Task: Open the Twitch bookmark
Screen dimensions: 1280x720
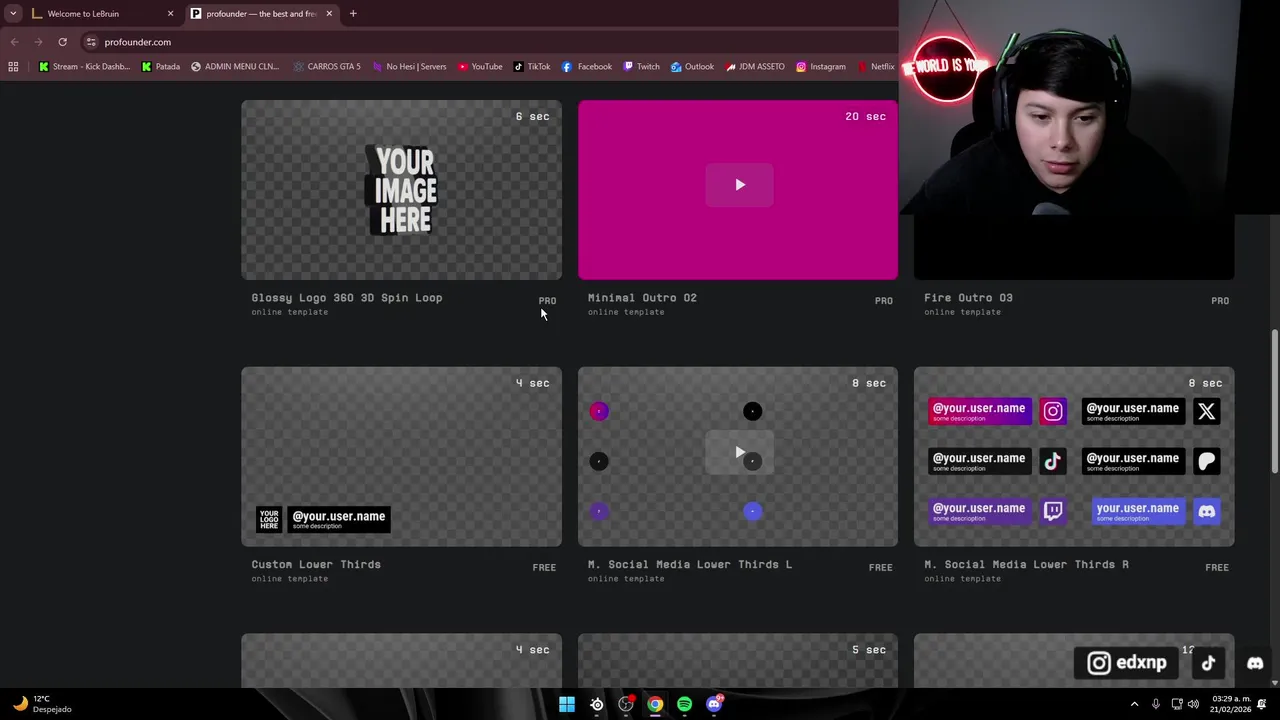Action: pos(641,67)
